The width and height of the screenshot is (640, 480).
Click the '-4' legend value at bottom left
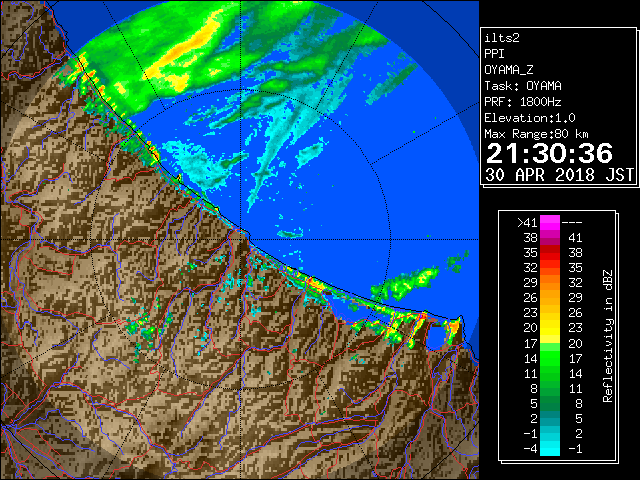click(x=530, y=449)
